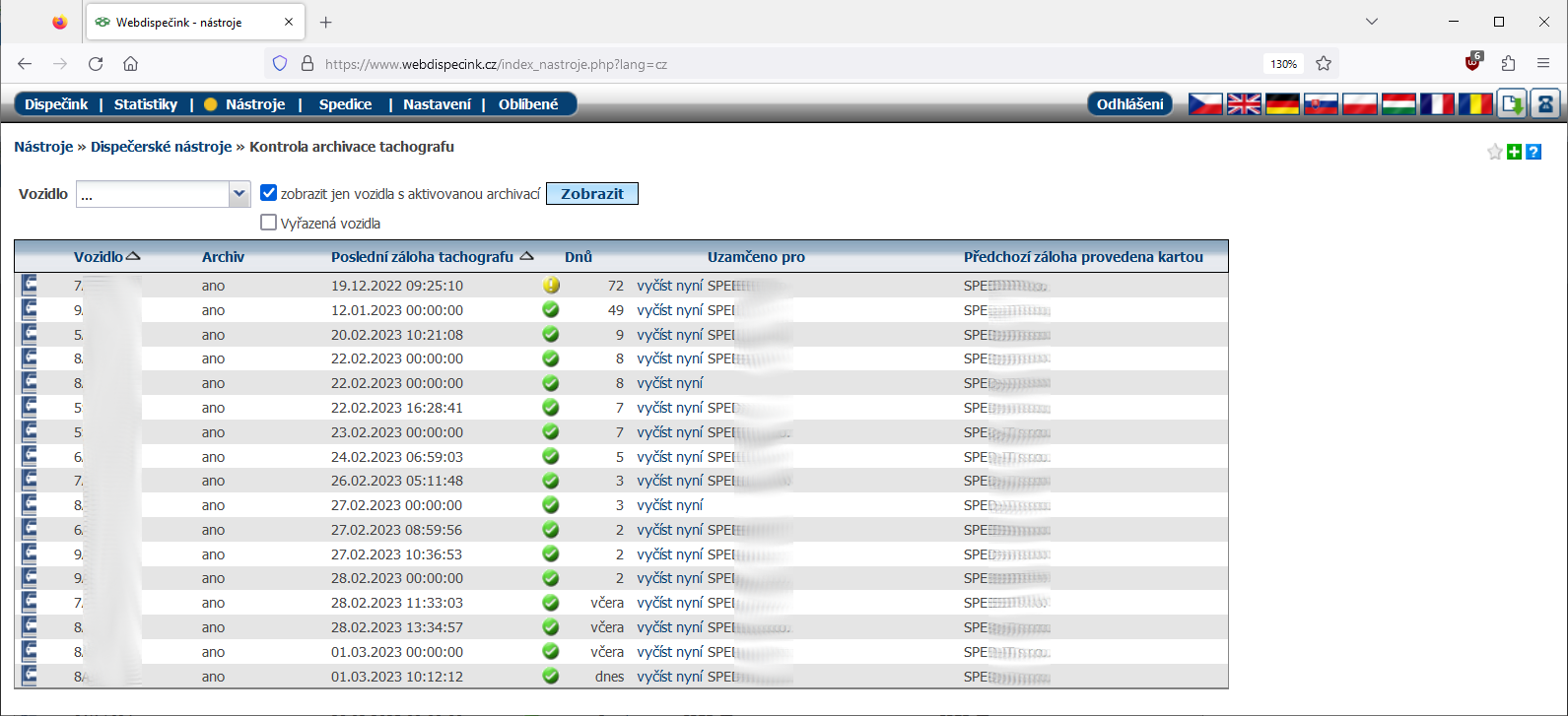Click the yellow warning icon on 72-day row
This screenshot has height=716, width=1568.
pos(551,286)
